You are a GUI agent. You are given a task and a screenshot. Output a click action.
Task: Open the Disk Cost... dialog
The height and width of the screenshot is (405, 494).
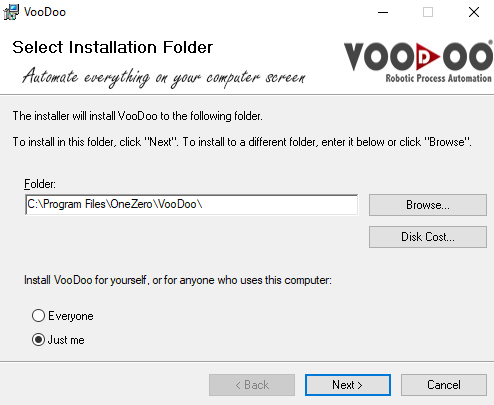pos(428,237)
